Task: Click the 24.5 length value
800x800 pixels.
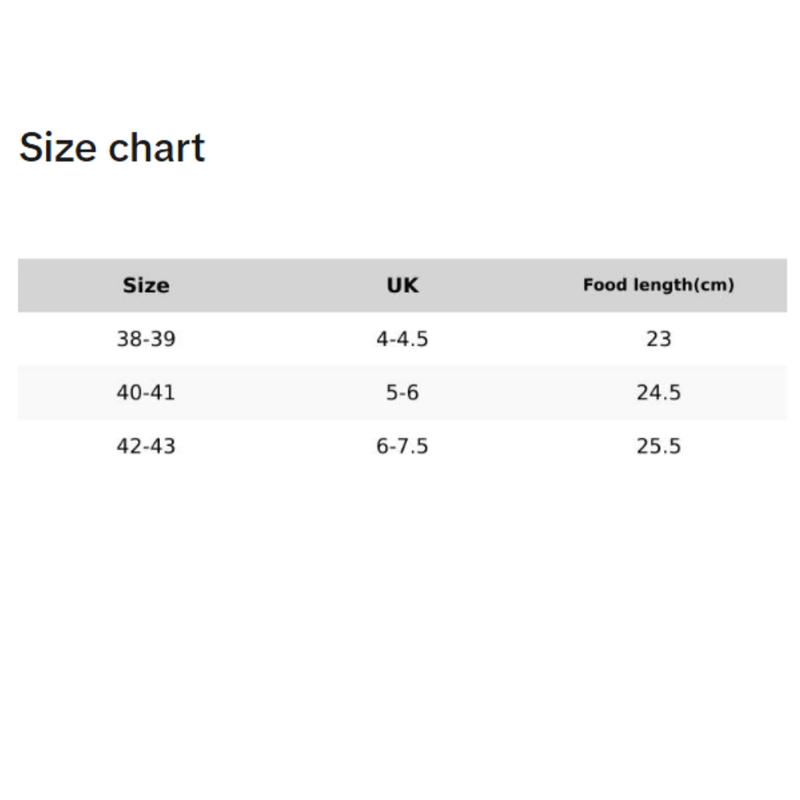Action: [x=659, y=392]
